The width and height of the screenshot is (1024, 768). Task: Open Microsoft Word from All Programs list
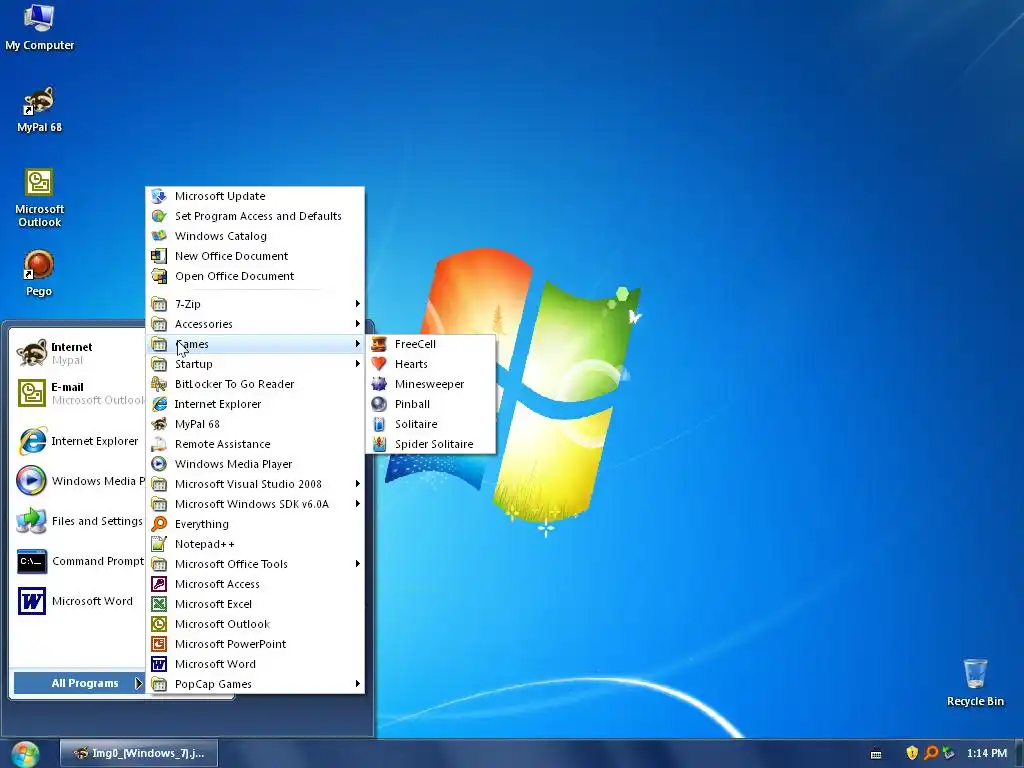click(255, 664)
